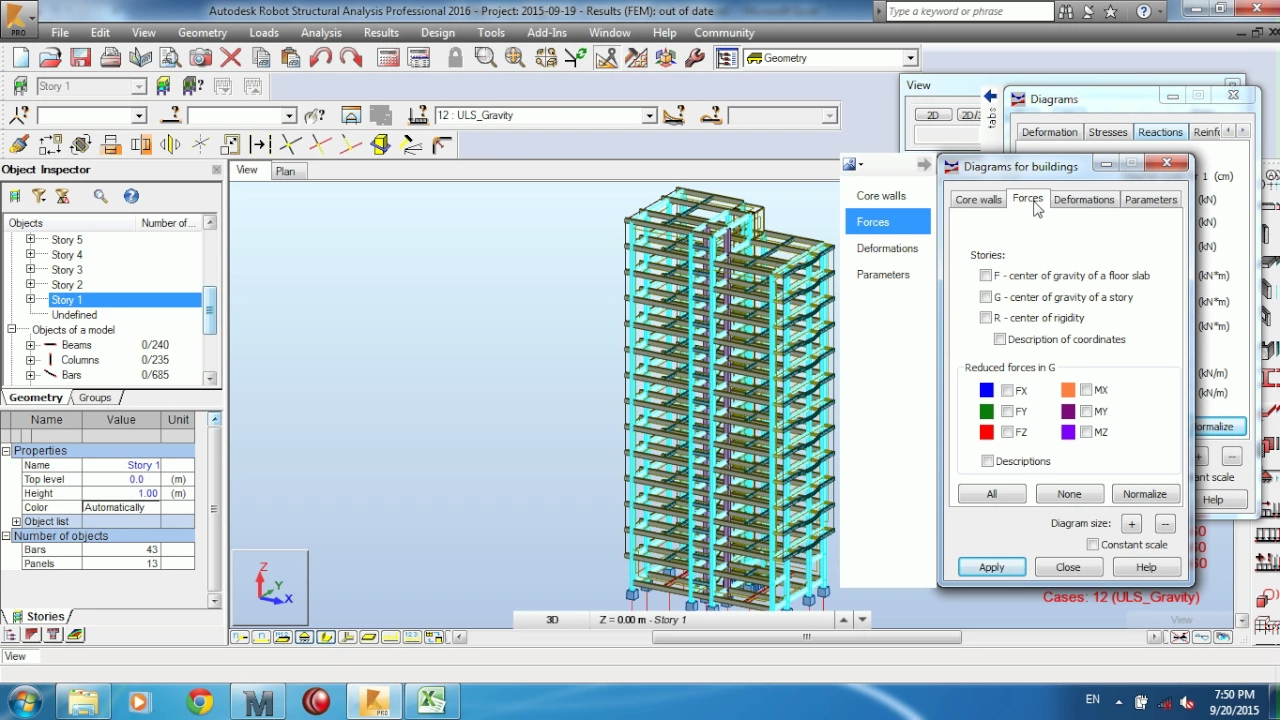Click the Zoom window magnifier icon
The height and width of the screenshot is (720, 1280).
tap(485, 58)
